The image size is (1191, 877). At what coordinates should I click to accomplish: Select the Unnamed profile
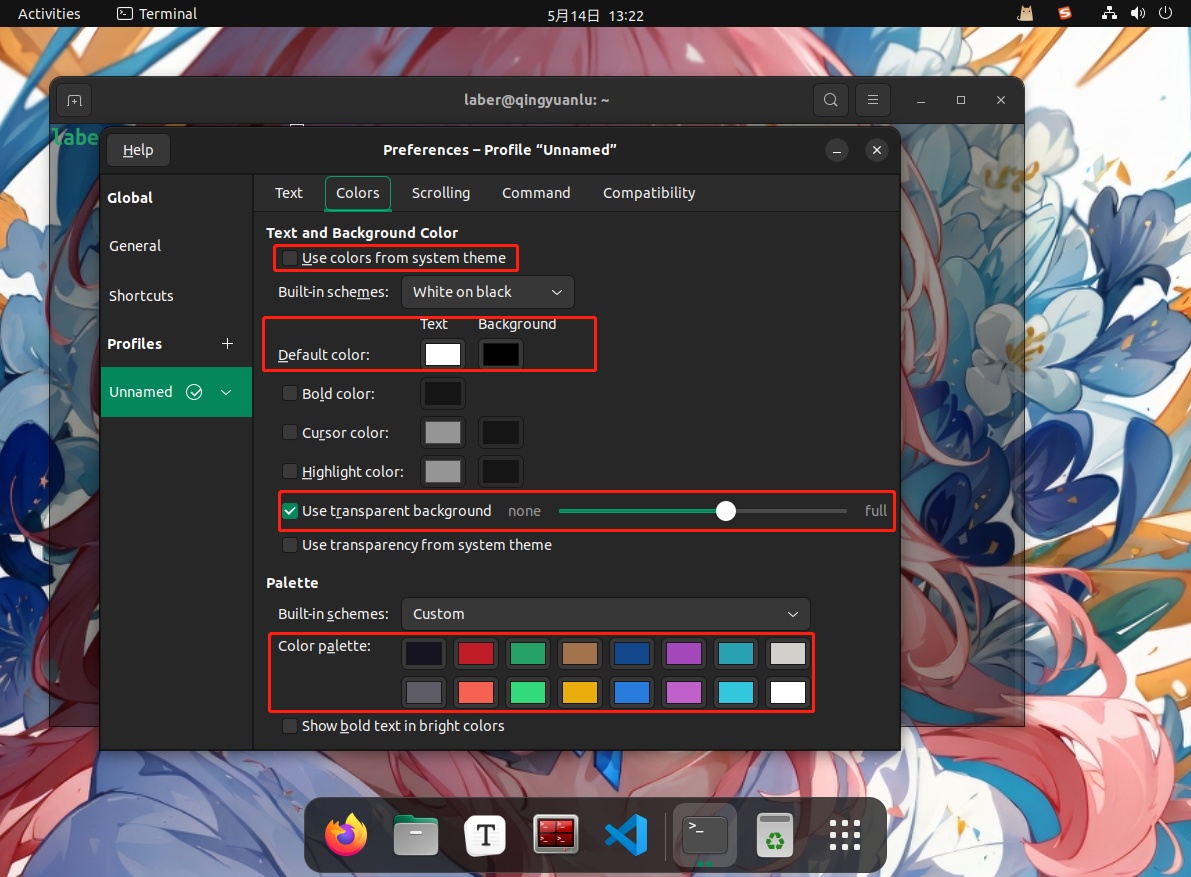tap(176, 392)
